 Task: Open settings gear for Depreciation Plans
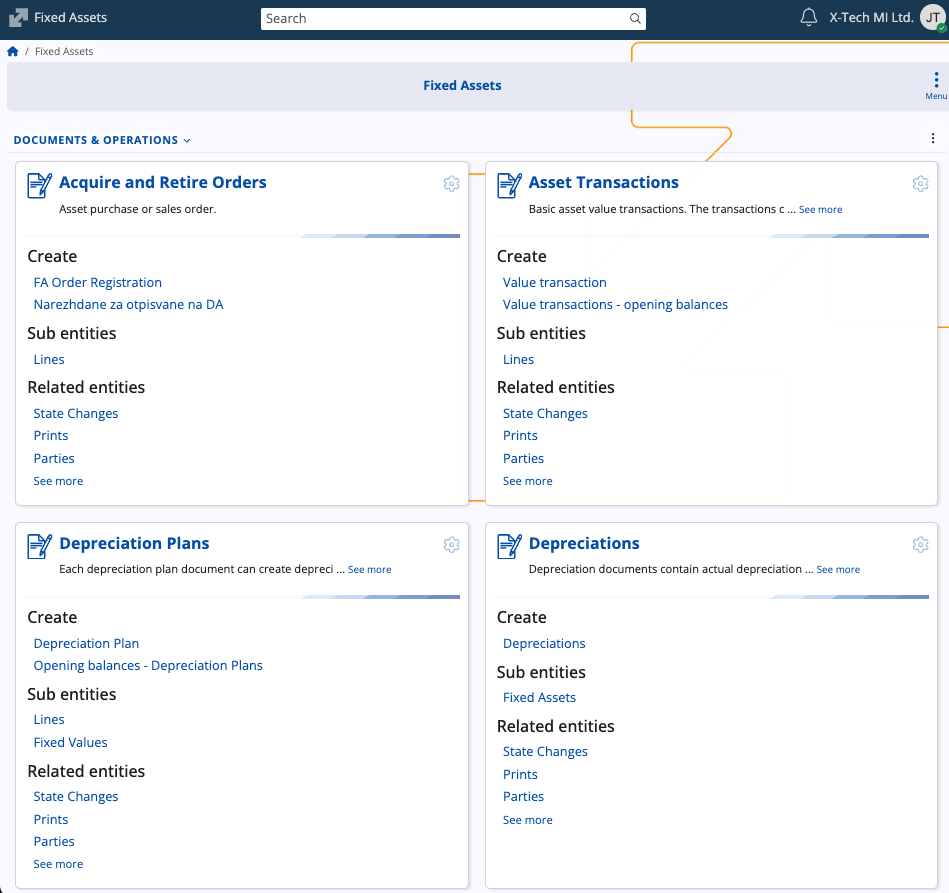click(x=451, y=544)
